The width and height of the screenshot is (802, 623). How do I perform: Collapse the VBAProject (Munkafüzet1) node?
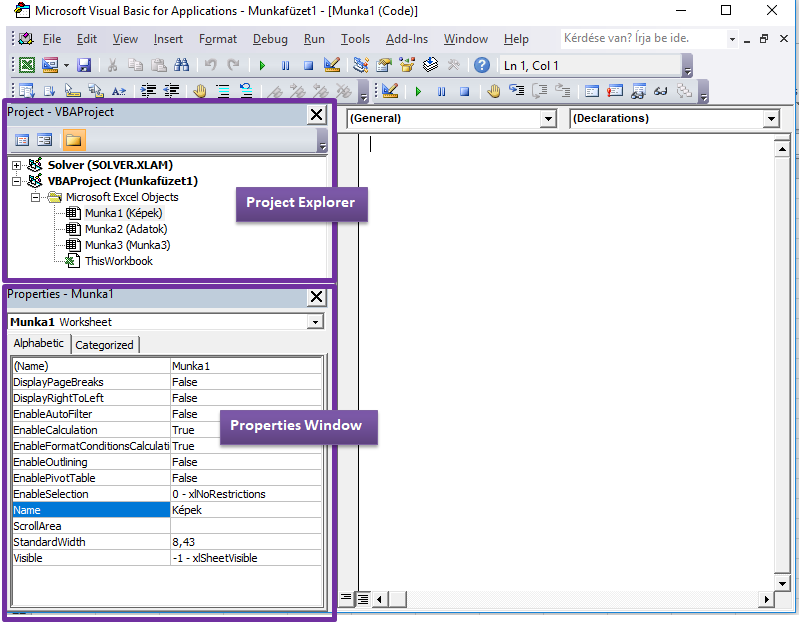click(x=16, y=181)
